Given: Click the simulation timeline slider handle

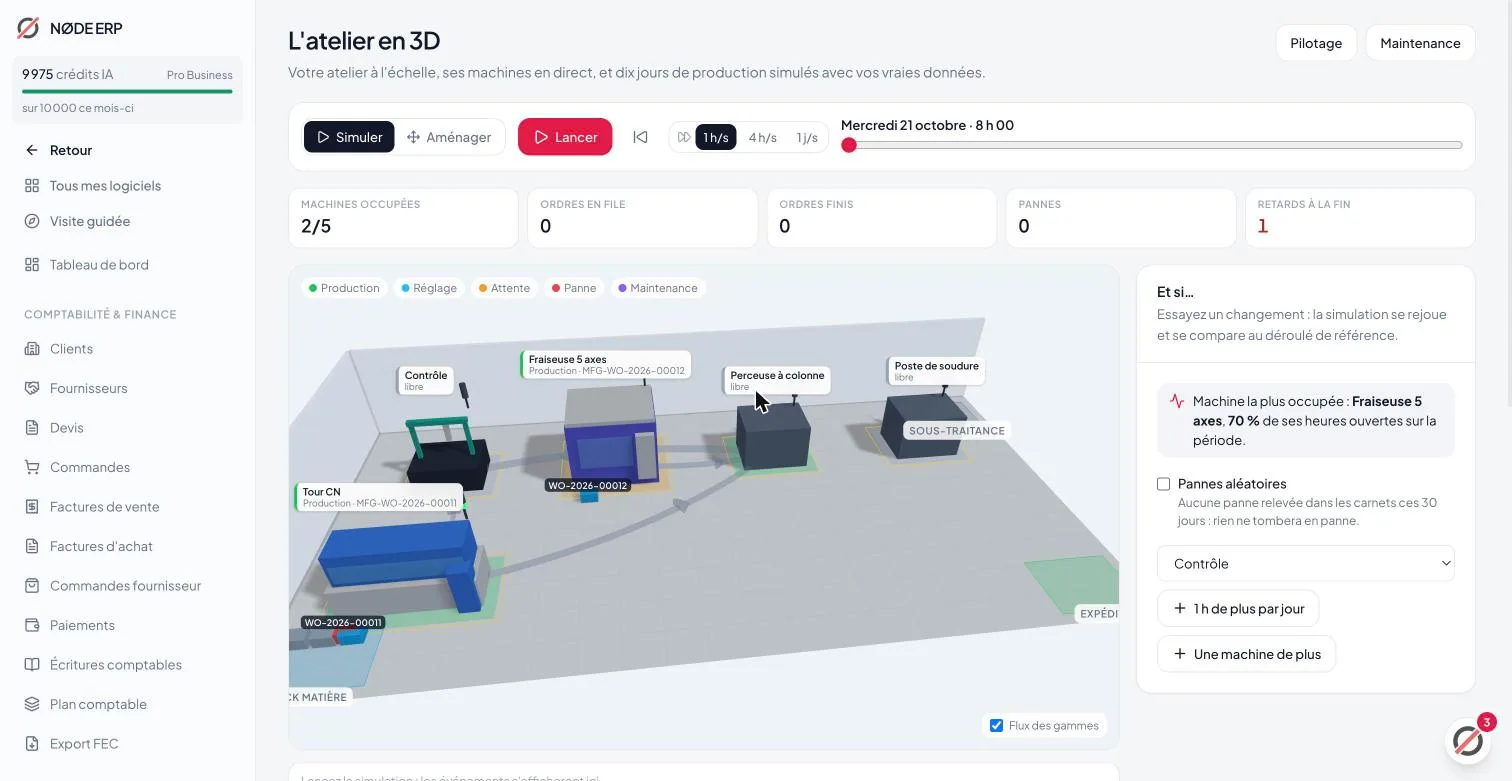Looking at the screenshot, I should click(x=849, y=145).
